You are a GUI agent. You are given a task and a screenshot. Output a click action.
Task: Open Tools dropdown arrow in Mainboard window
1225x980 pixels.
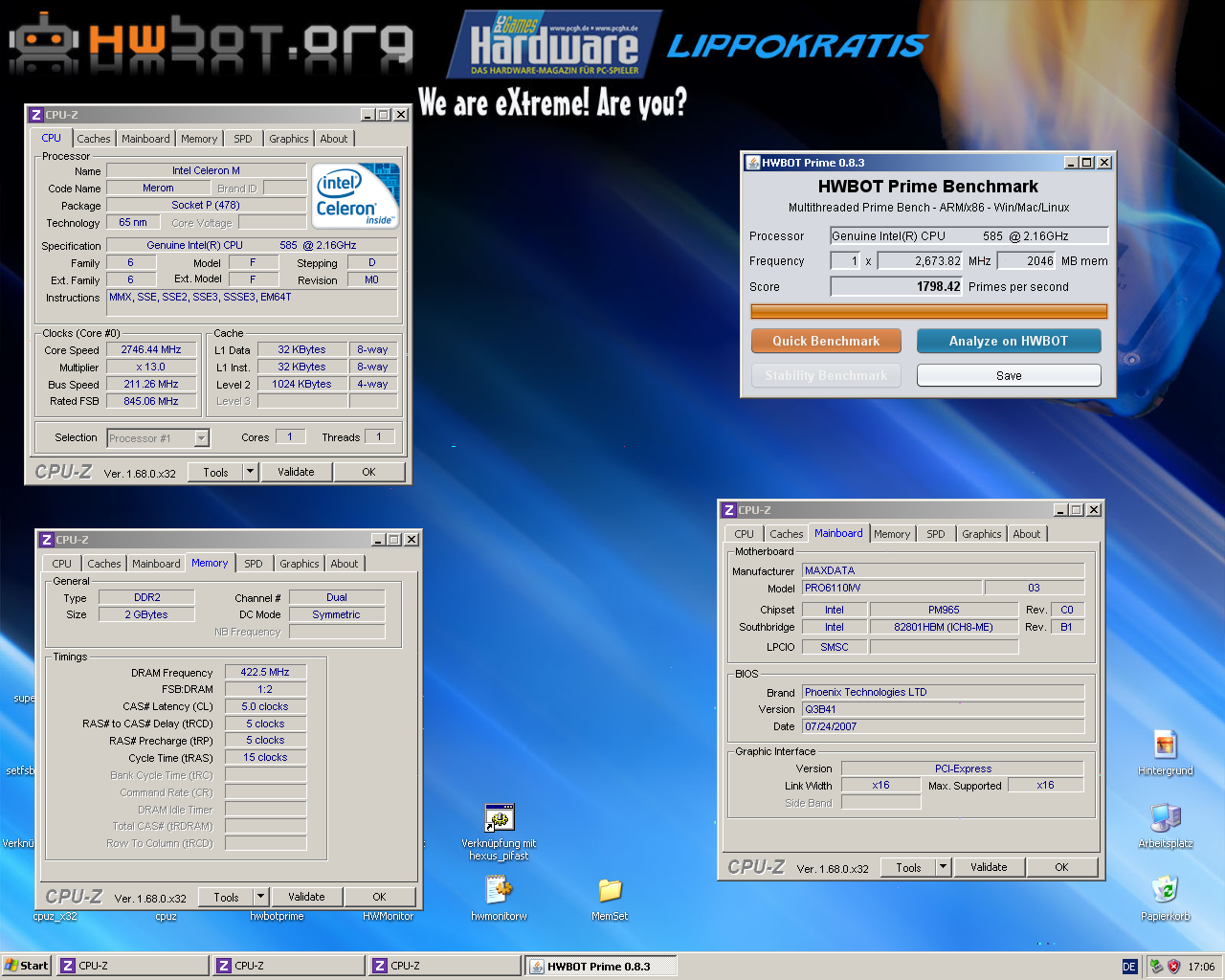944,867
